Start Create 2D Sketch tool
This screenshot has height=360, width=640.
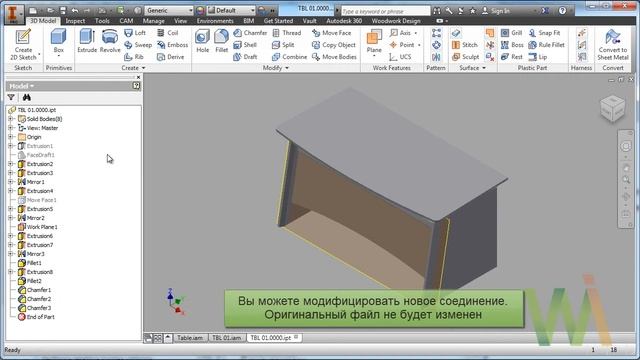pyautogui.click(x=23, y=44)
